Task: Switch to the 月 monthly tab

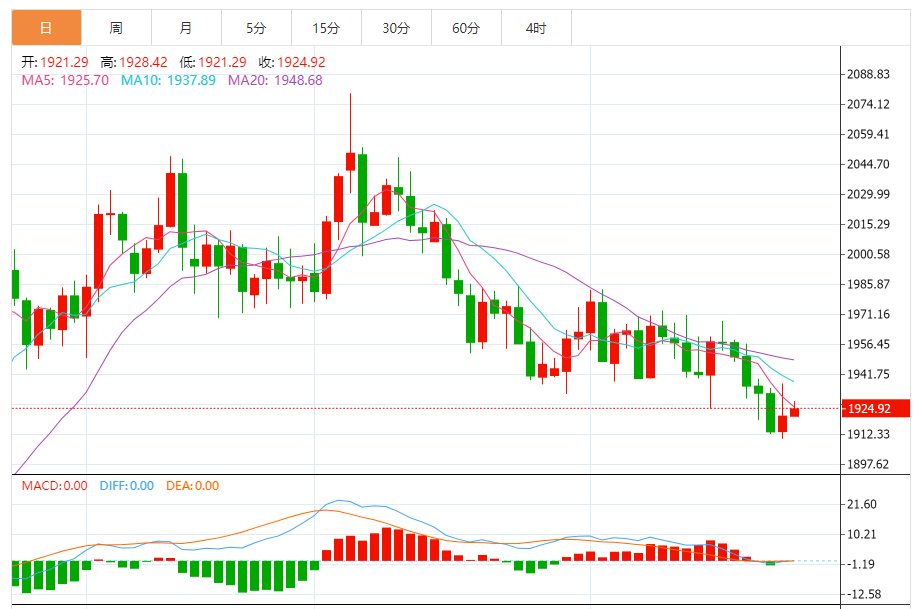Action: point(186,28)
